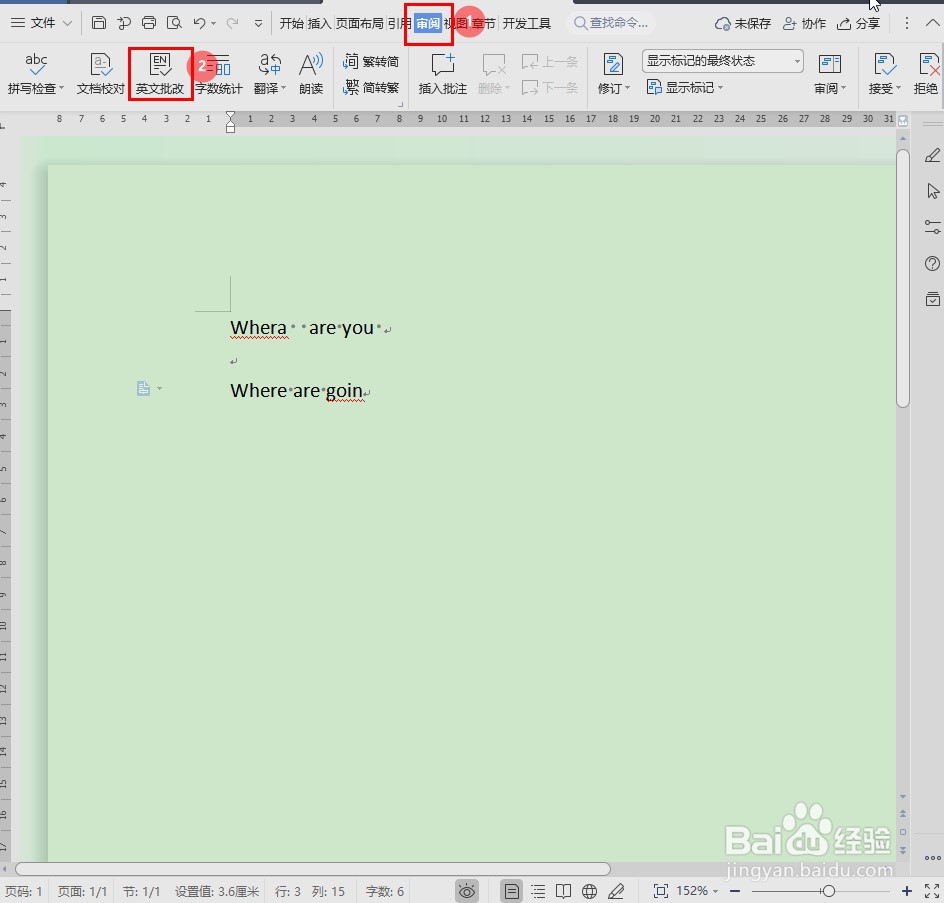Image resolution: width=944 pixels, height=903 pixels.
Task: Open the settings sliders icon in right sidebar
Action: [933, 227]
